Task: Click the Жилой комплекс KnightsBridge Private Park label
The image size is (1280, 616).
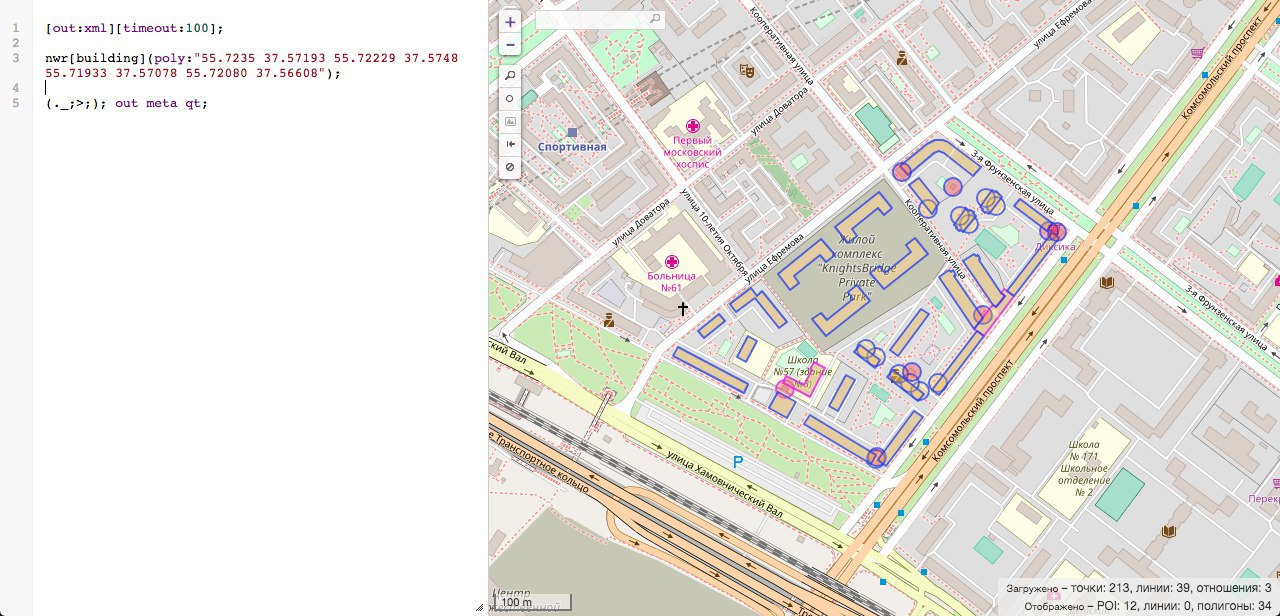Action: point(857,268)
